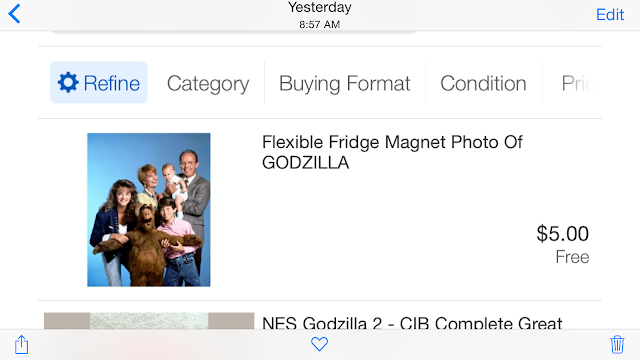Open the share sheet icon
This screenshot has height=360, width=640.
tap(22, 344)
